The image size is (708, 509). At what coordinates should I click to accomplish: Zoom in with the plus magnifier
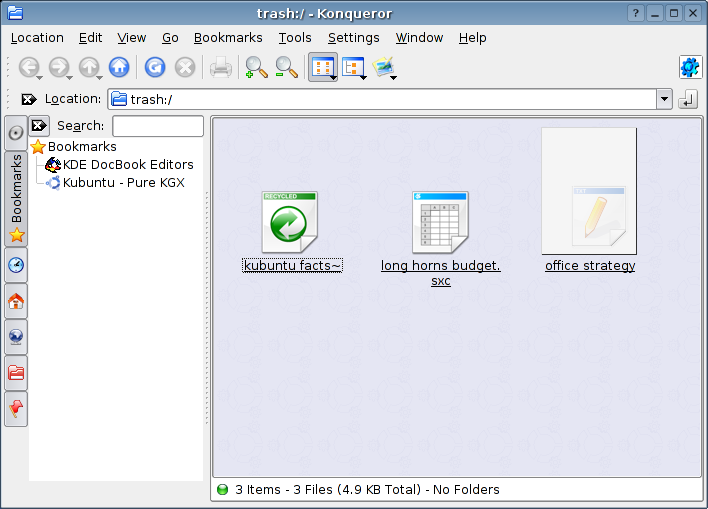(256, 67)
